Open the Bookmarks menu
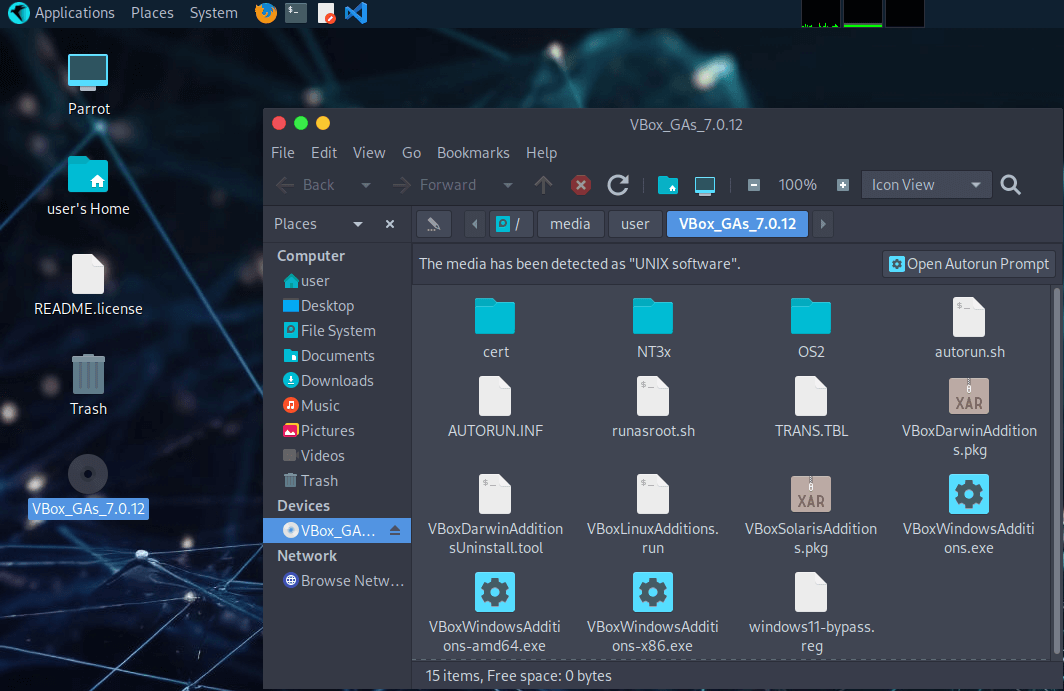The width and height of the screenshot is (1064, 691). (473, 153)
